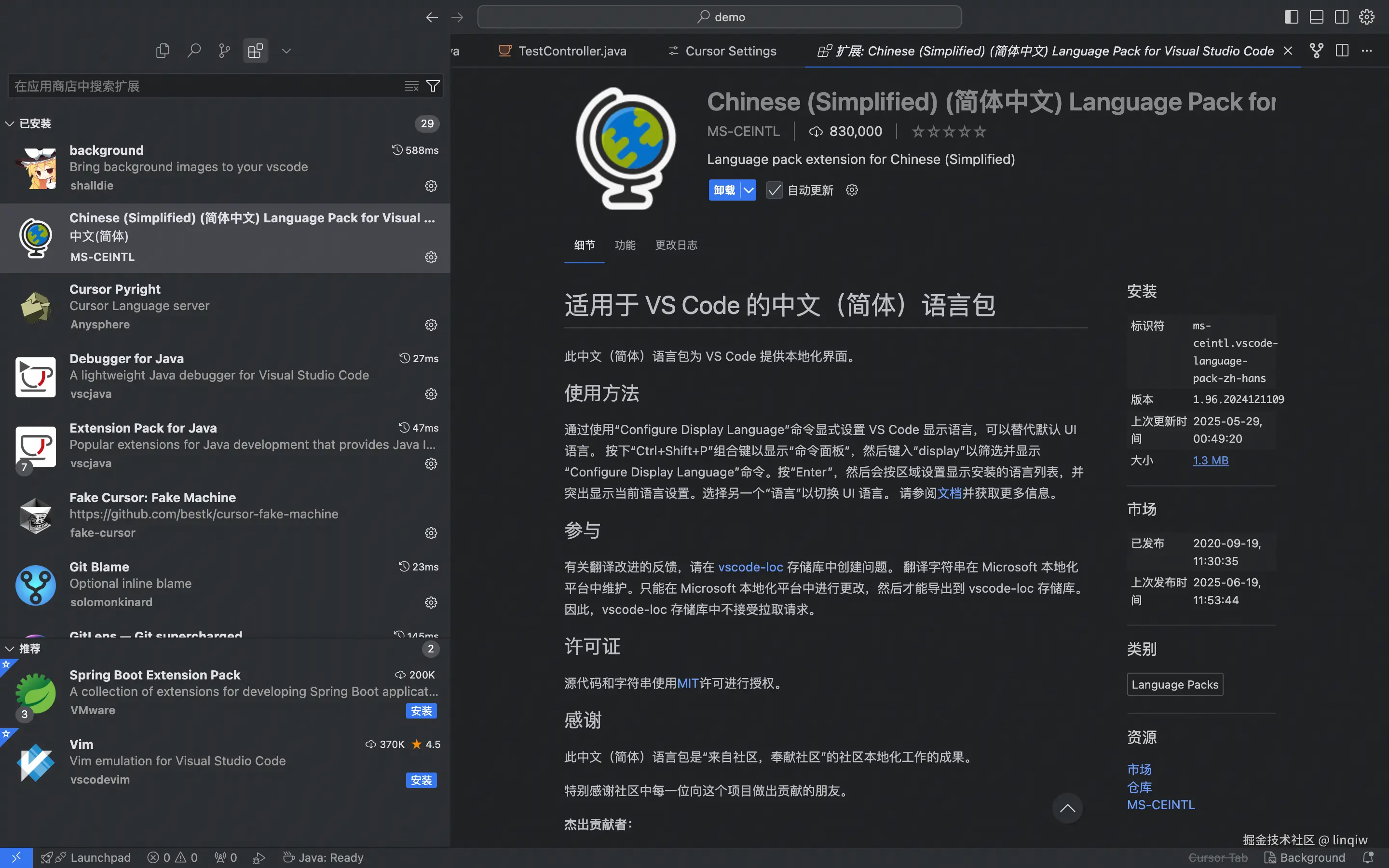The image size is (1389, 868).
Task: Open the Search view icon
Action: (194, 51)
